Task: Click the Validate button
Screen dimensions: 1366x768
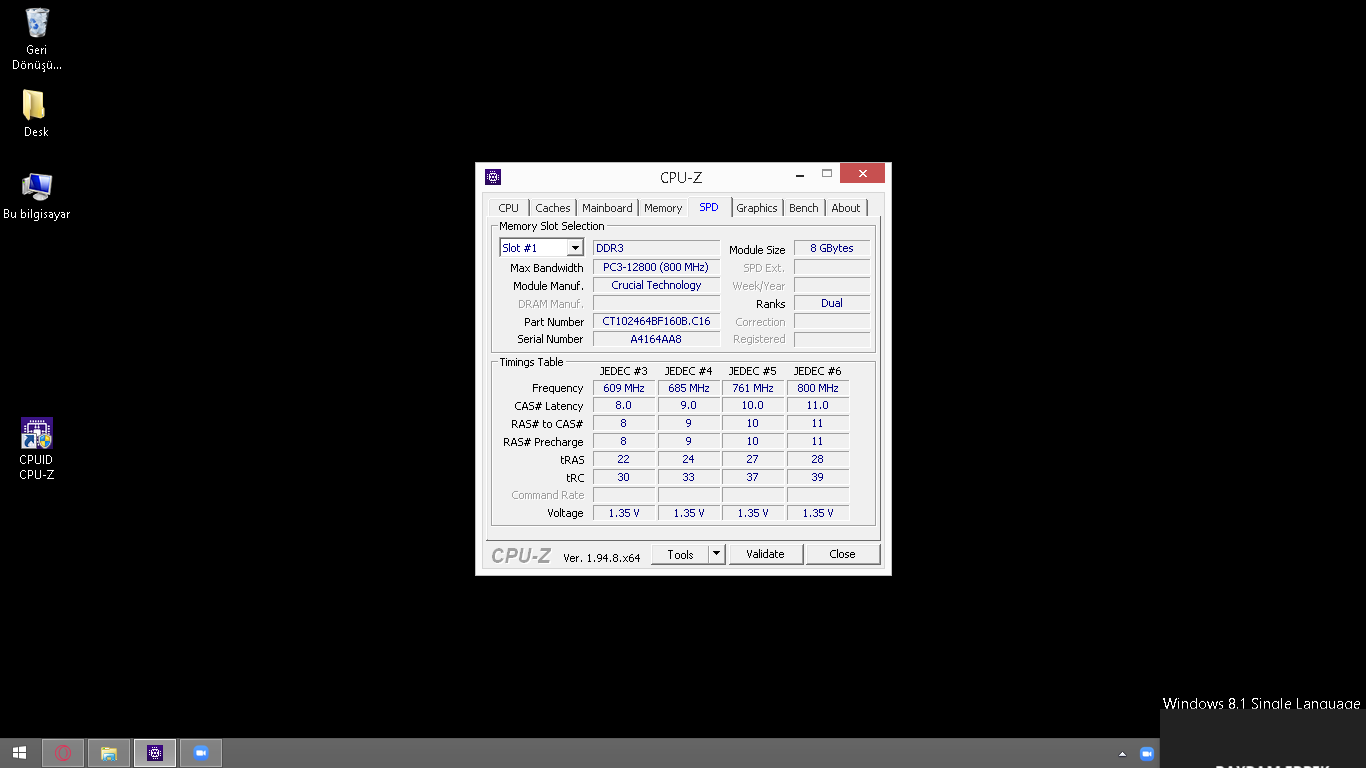Action: point(766,554)
